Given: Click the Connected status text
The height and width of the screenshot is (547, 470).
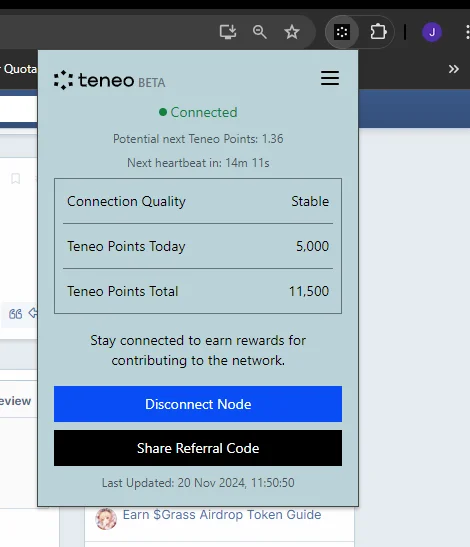Looking at the screenshot, I should [204, 112].
